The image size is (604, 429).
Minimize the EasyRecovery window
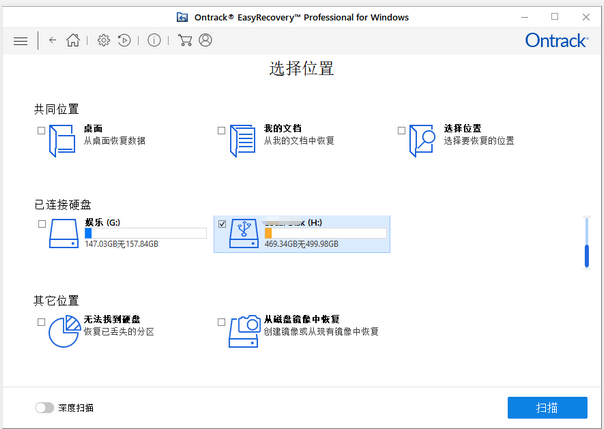(525, 17)
